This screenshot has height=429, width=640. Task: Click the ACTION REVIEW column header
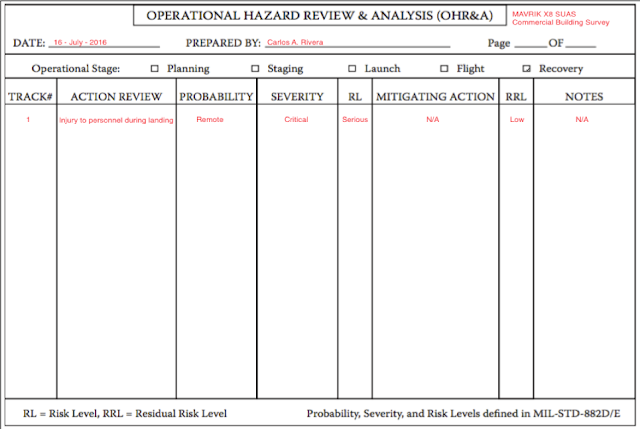tap(116, 97)
